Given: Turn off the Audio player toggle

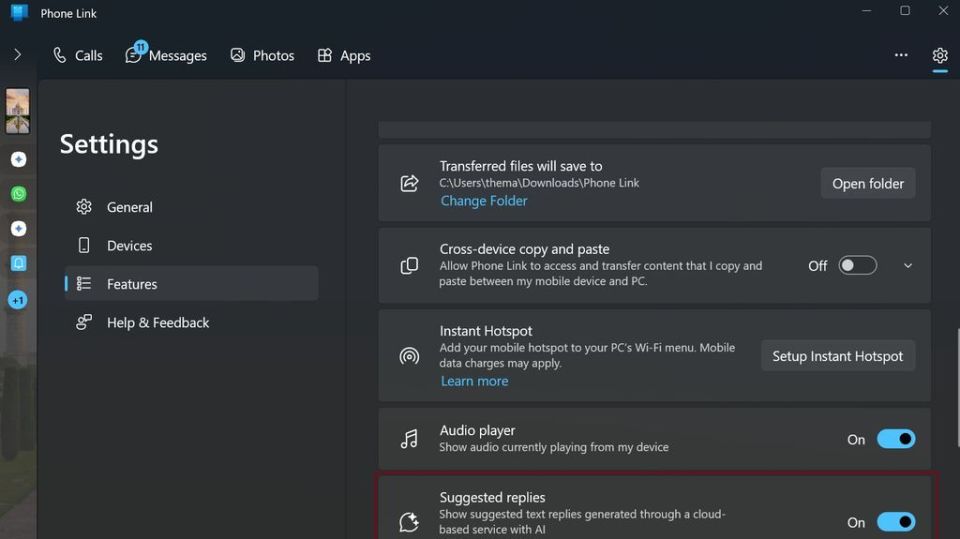Looking at the screenshot, I should point(895,439).
